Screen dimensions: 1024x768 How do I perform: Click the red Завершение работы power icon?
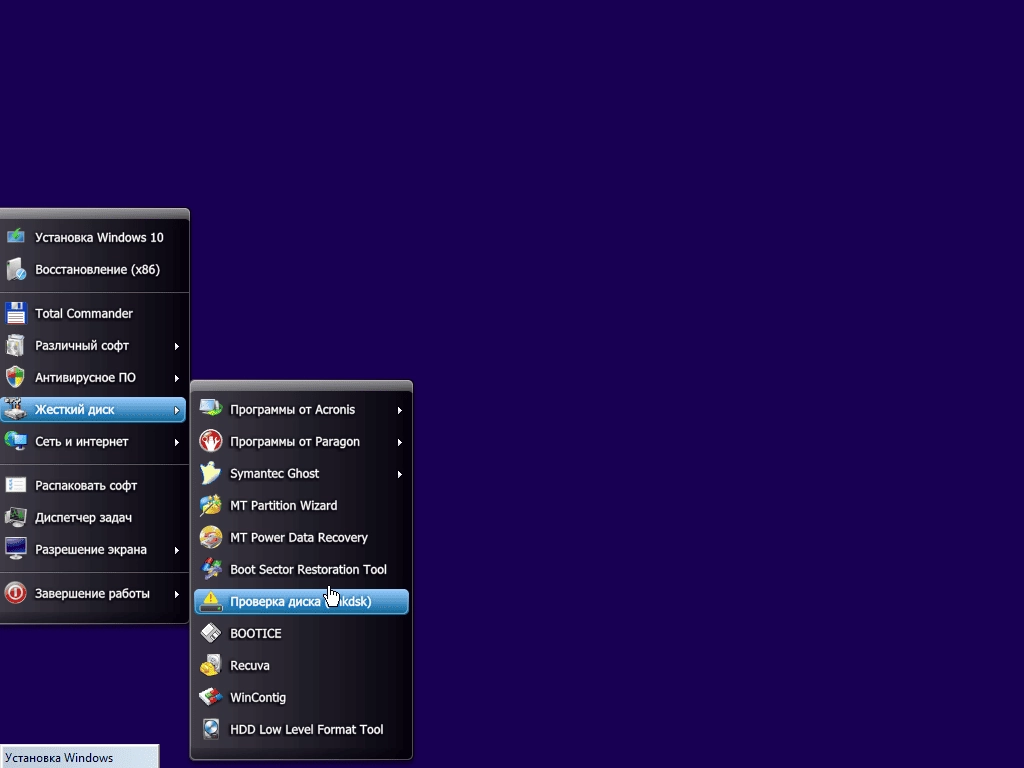(16, 593)
